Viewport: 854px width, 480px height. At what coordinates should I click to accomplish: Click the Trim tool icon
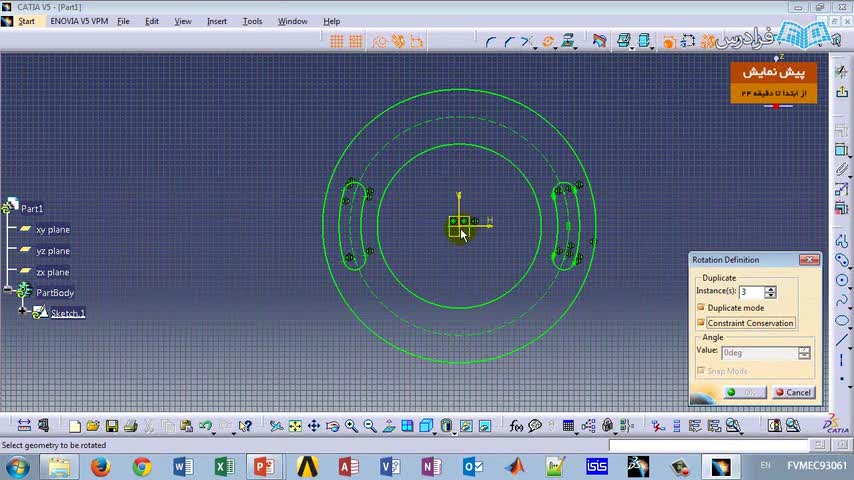tap(526, 41)
